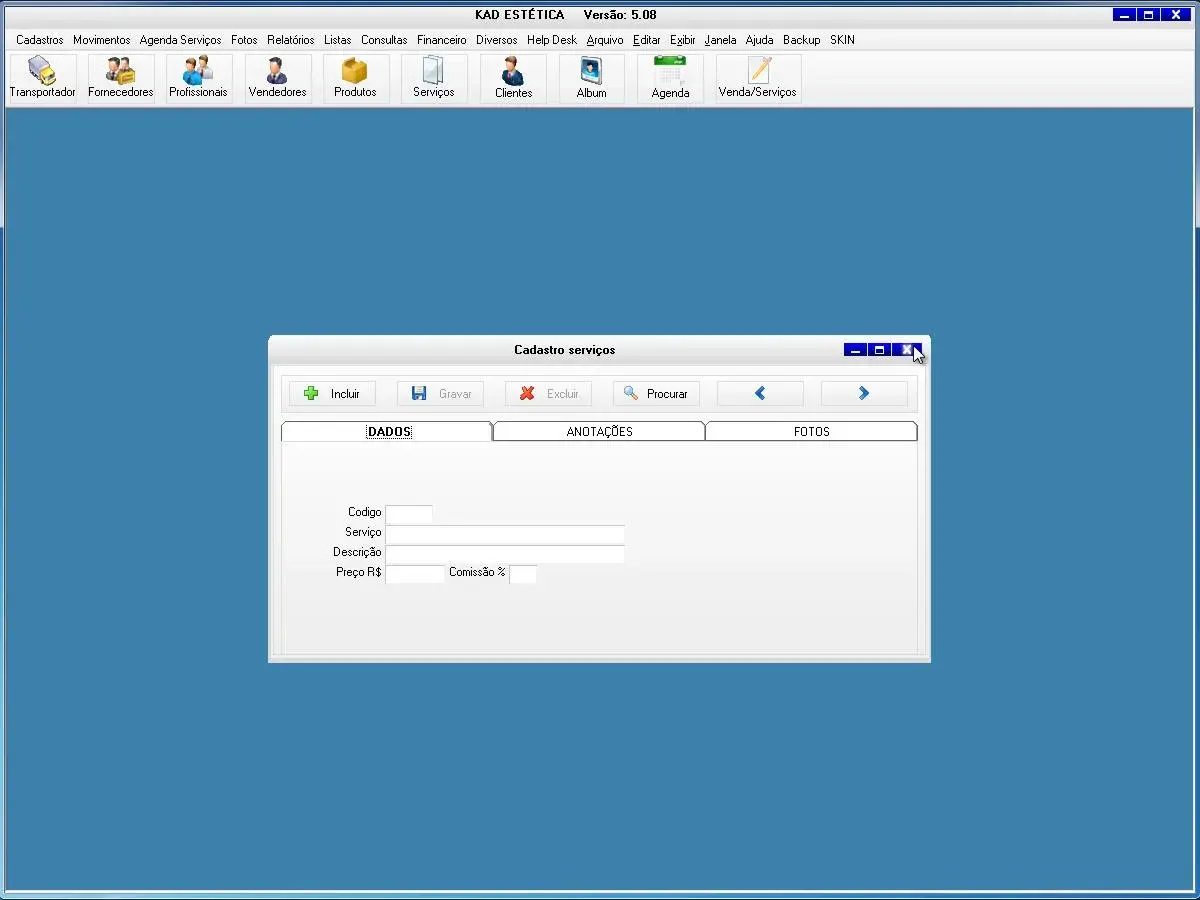Open the Relatórios menu
The image size is (1200, 900).
pos(290,40)
